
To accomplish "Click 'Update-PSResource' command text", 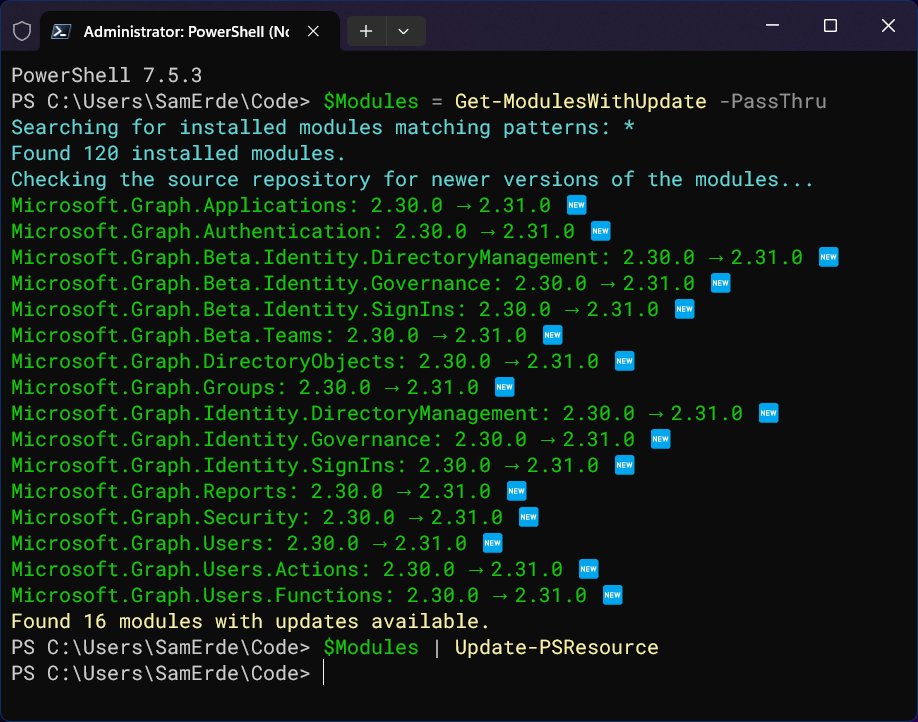I will click(556, 647).
